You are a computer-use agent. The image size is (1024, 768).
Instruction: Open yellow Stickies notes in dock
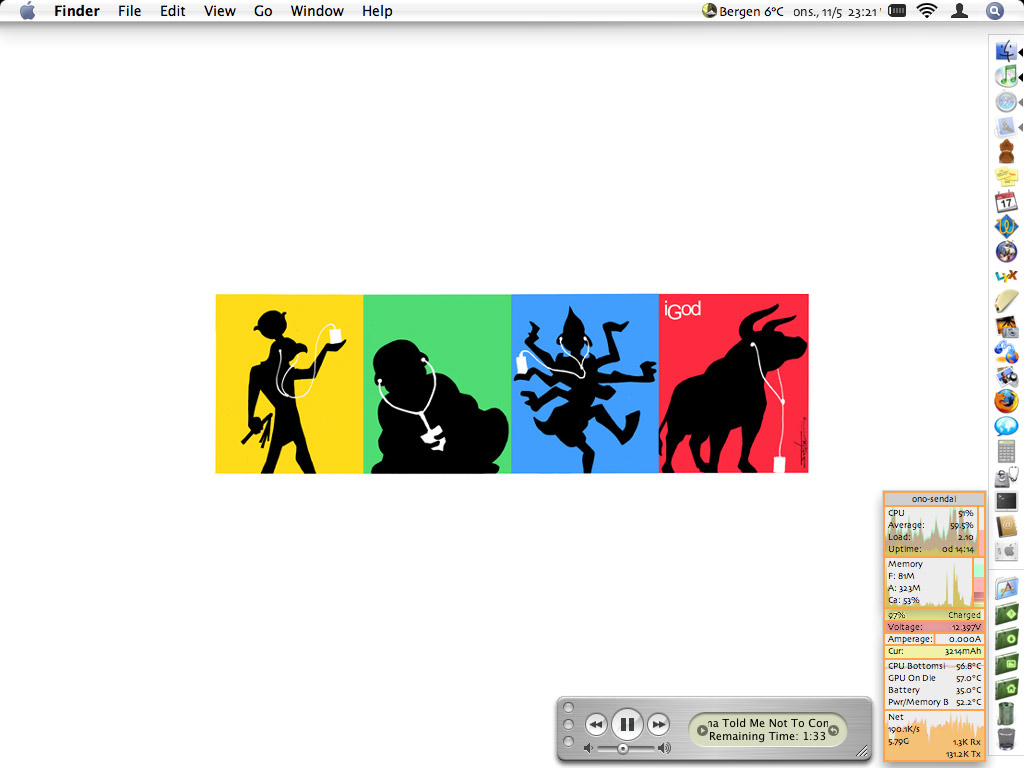tap(1006, 176)
